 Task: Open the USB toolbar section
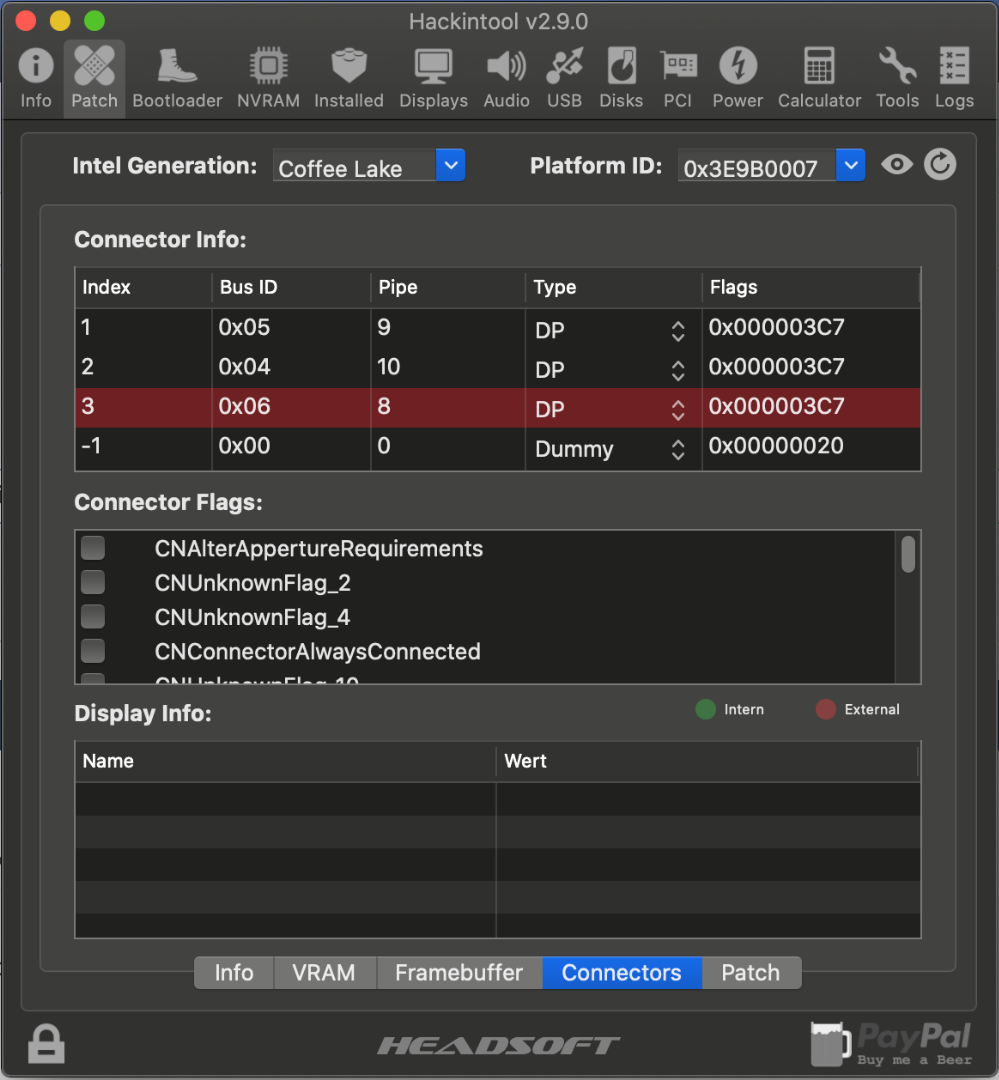pyautogui.click(x=564, y=78)
